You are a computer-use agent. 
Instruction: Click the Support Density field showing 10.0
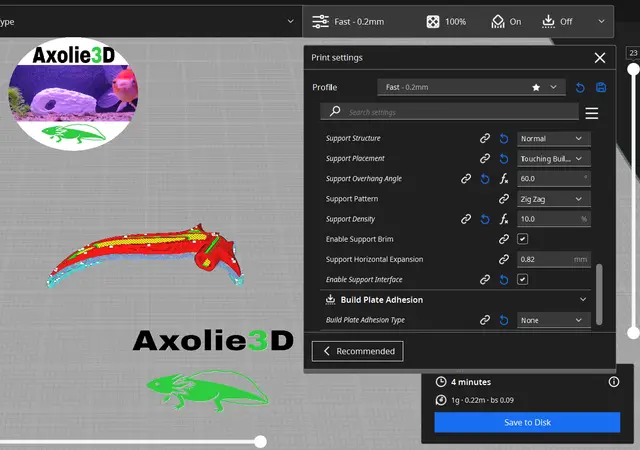(553, 219)
